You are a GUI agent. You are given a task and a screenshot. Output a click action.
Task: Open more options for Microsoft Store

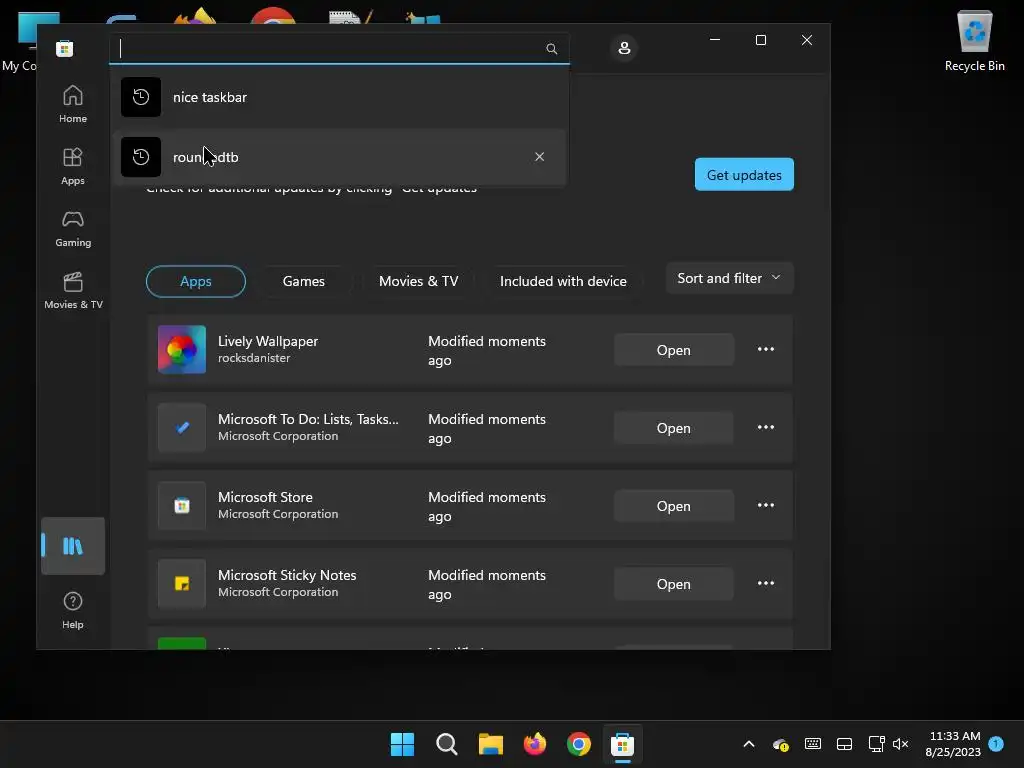point(766,505)
